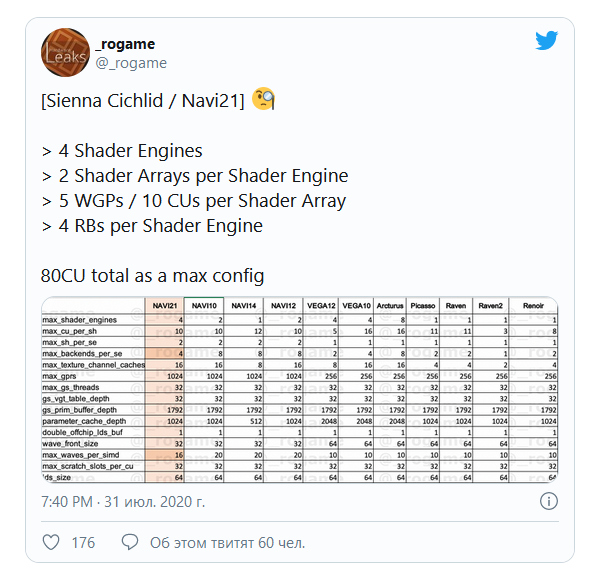597x576 pixels.
Task: Open the spec table image thumbnail
Action: coord(300,390)
